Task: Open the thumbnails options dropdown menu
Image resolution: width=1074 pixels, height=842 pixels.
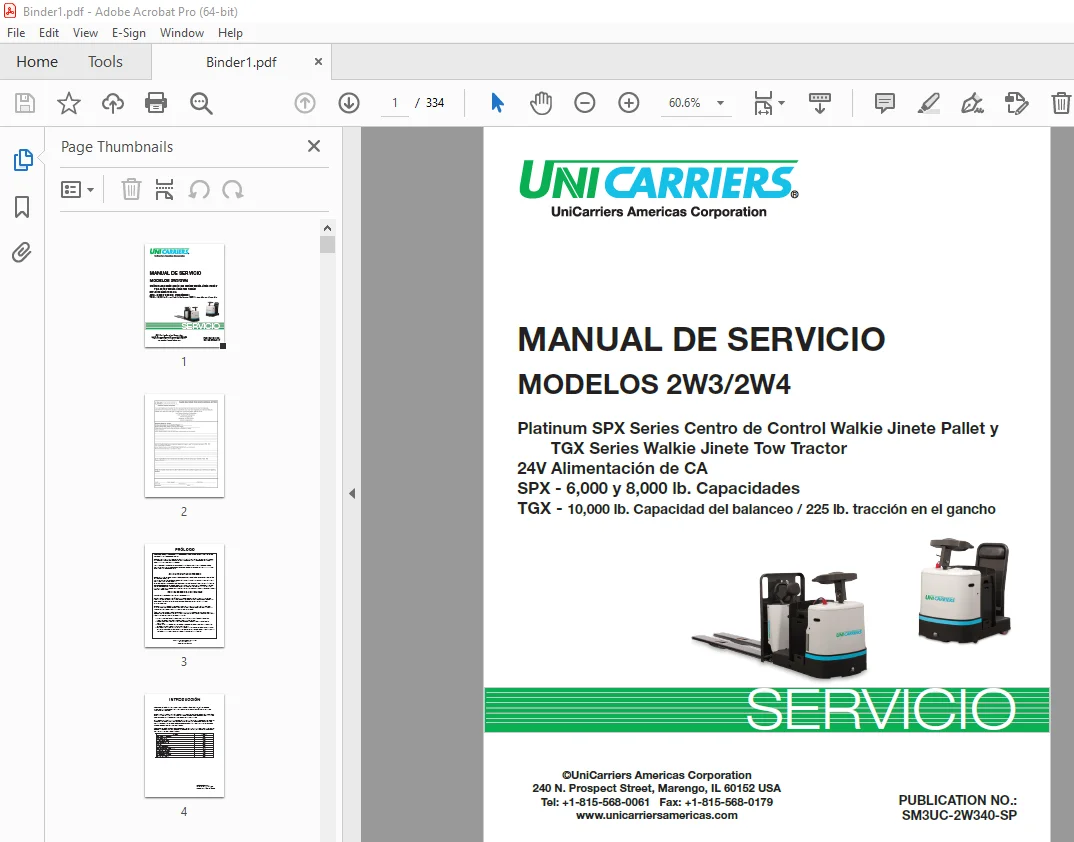Action: (77, 190)
